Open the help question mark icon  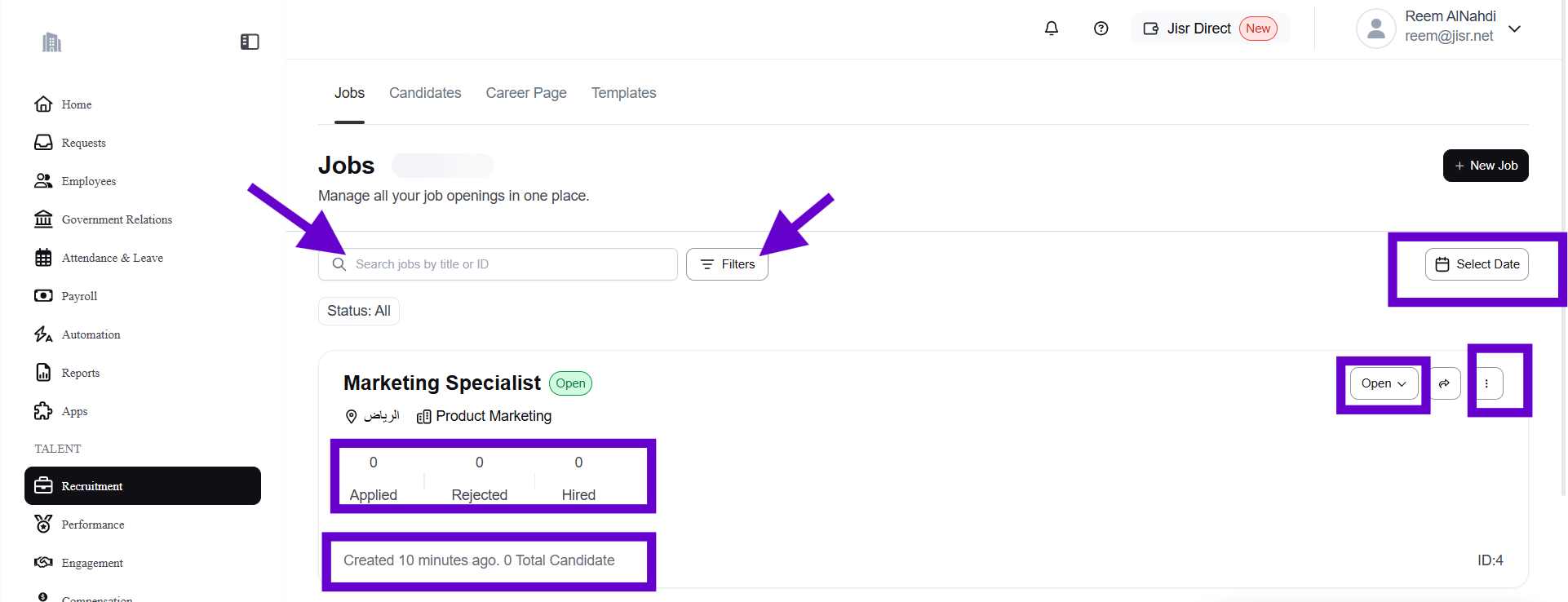pos(1101,29)
